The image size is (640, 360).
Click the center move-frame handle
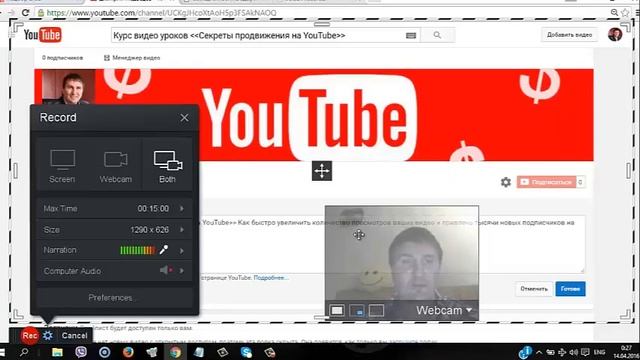click(322, 171)
